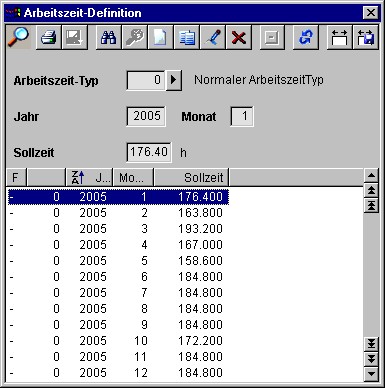Select the month 8 row
The image size is (385, 388).
coord(118,309)
